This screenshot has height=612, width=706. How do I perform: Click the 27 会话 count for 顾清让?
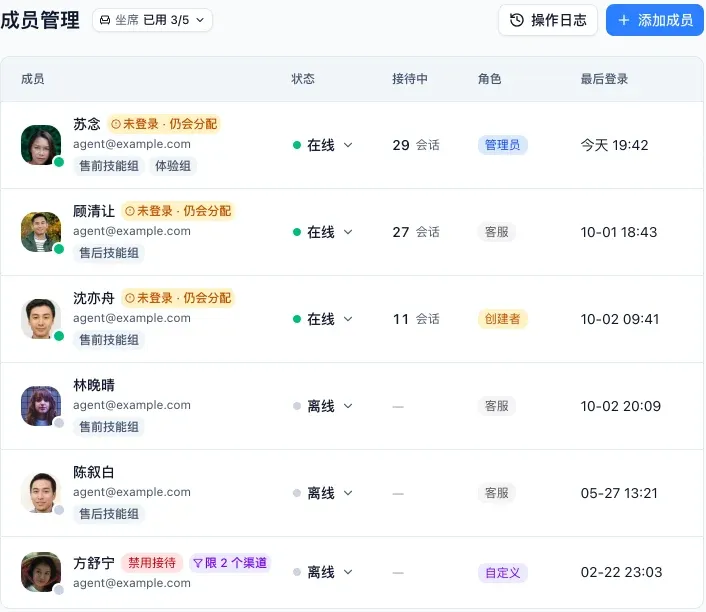pos(416,232)
